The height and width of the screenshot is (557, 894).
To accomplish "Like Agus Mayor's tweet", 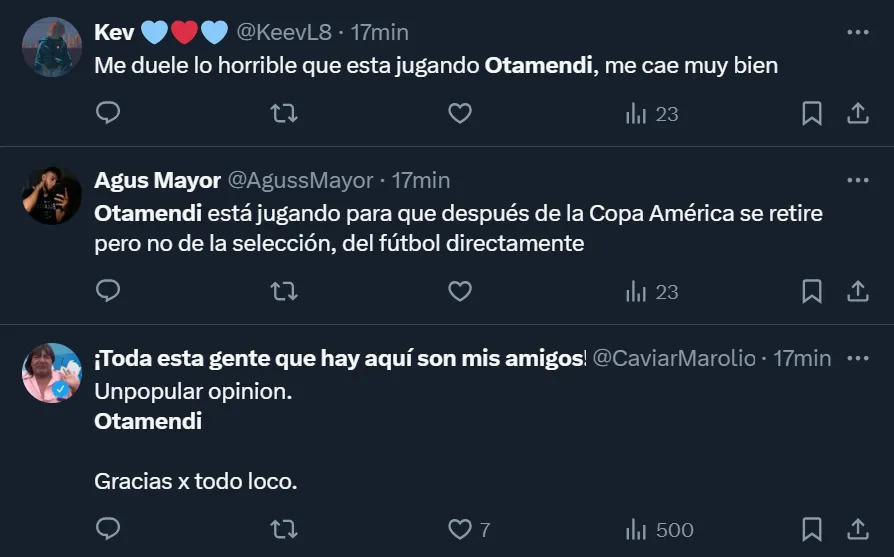I will pyautogui.click(x=459, y=291).
